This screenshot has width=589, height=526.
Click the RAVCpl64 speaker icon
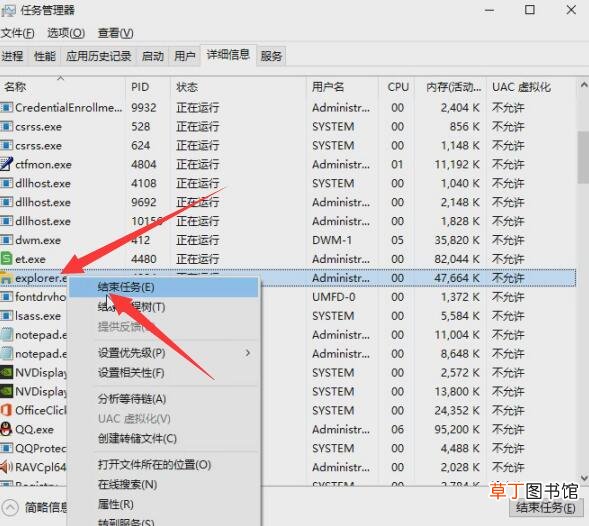6,467
